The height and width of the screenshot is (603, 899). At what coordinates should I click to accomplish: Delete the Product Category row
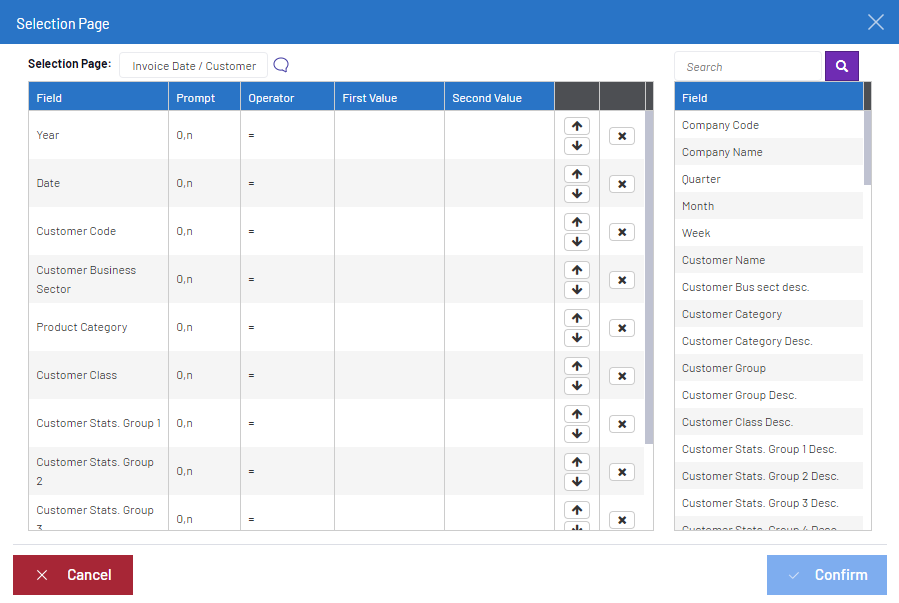(621, 328)
